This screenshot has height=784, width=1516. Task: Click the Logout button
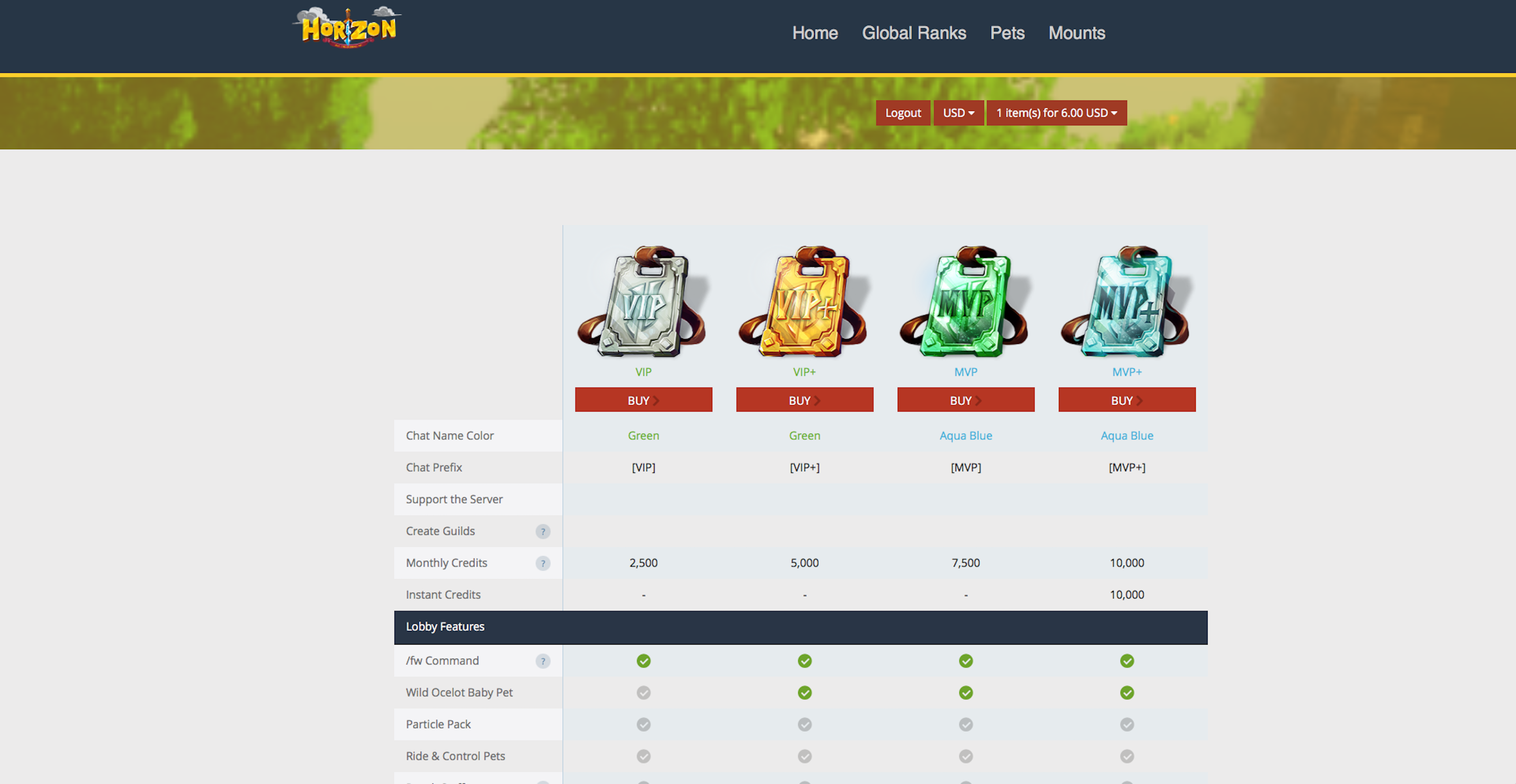(903, 113)
